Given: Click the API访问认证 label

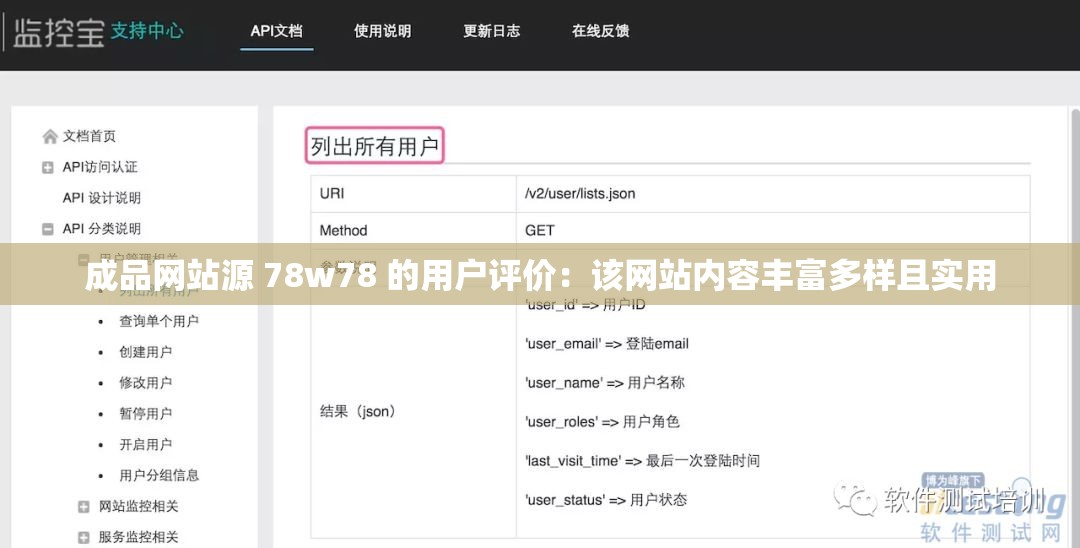Looking at the screenshot, I should [x=100, y=167].
